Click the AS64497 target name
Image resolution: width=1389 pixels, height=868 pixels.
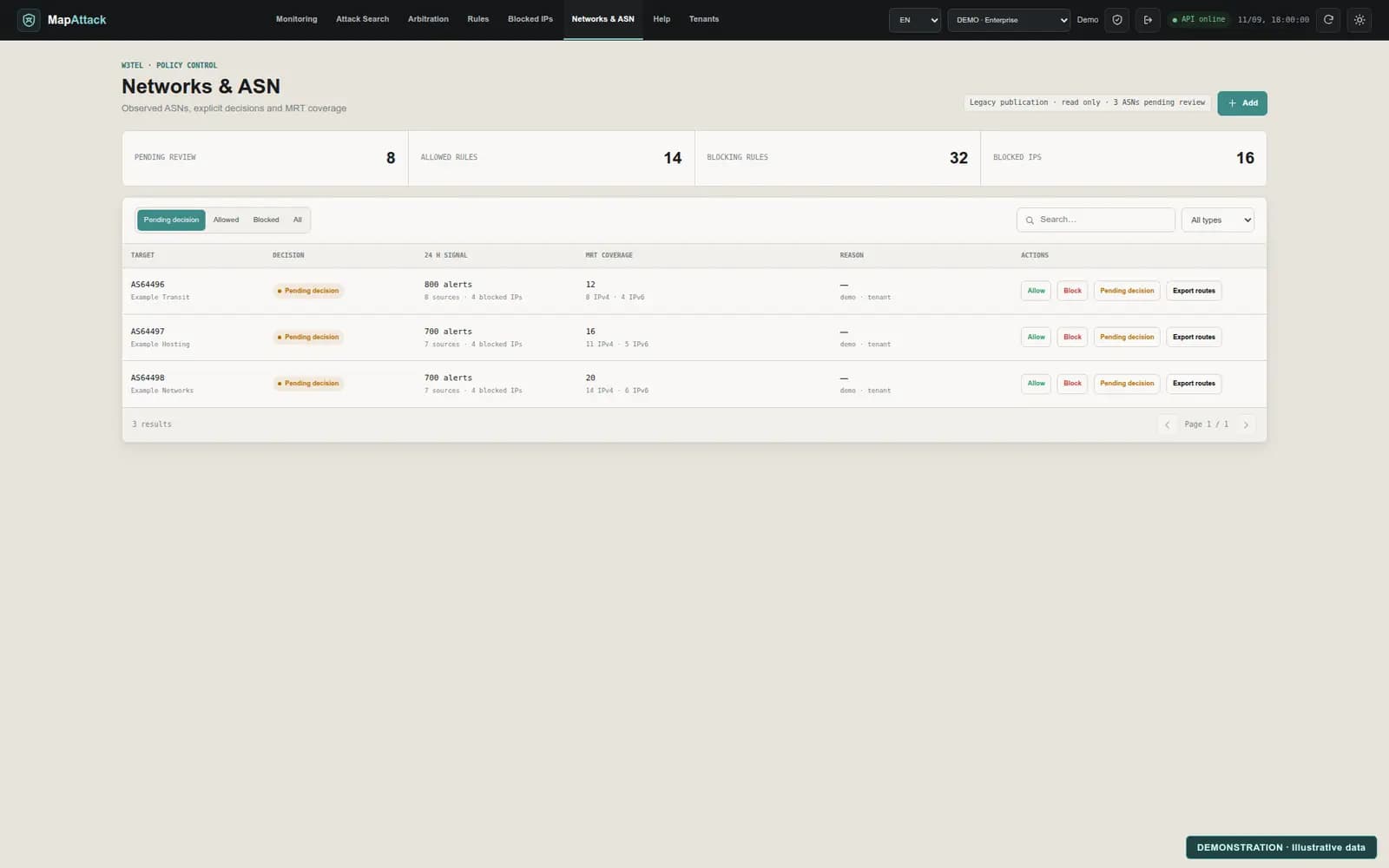point(148,332)
